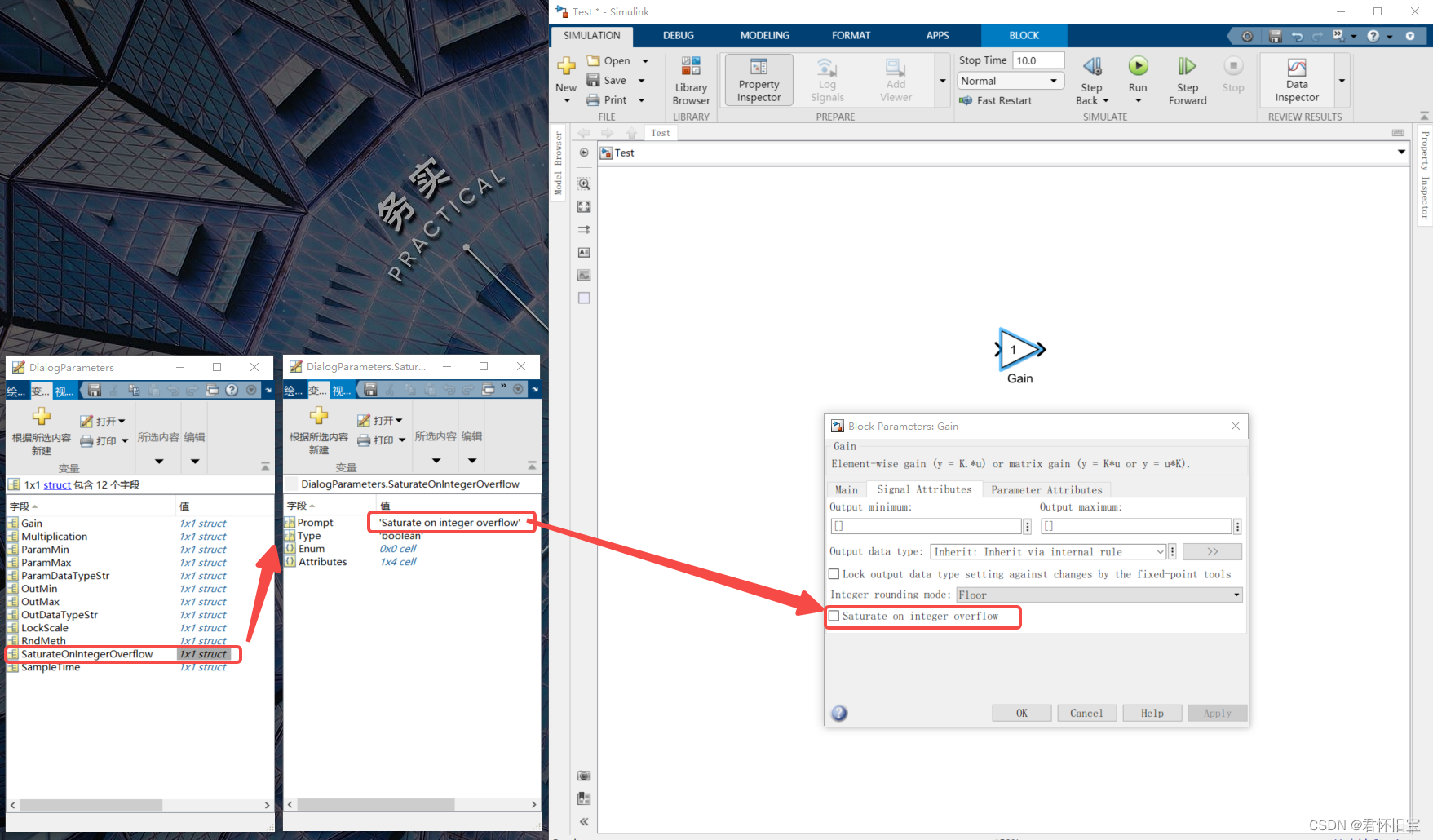Switch to the MODELING tab
Viewport: 1433px width, 840px height.
pos(764,35)
